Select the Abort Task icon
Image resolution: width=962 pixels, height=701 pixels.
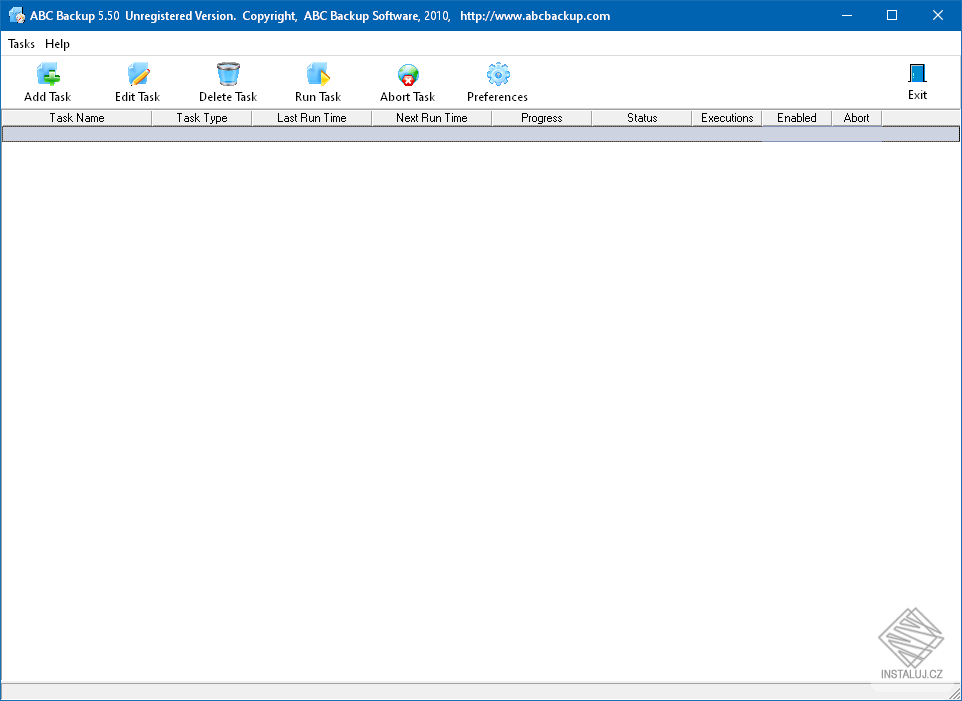coord(407,72)
